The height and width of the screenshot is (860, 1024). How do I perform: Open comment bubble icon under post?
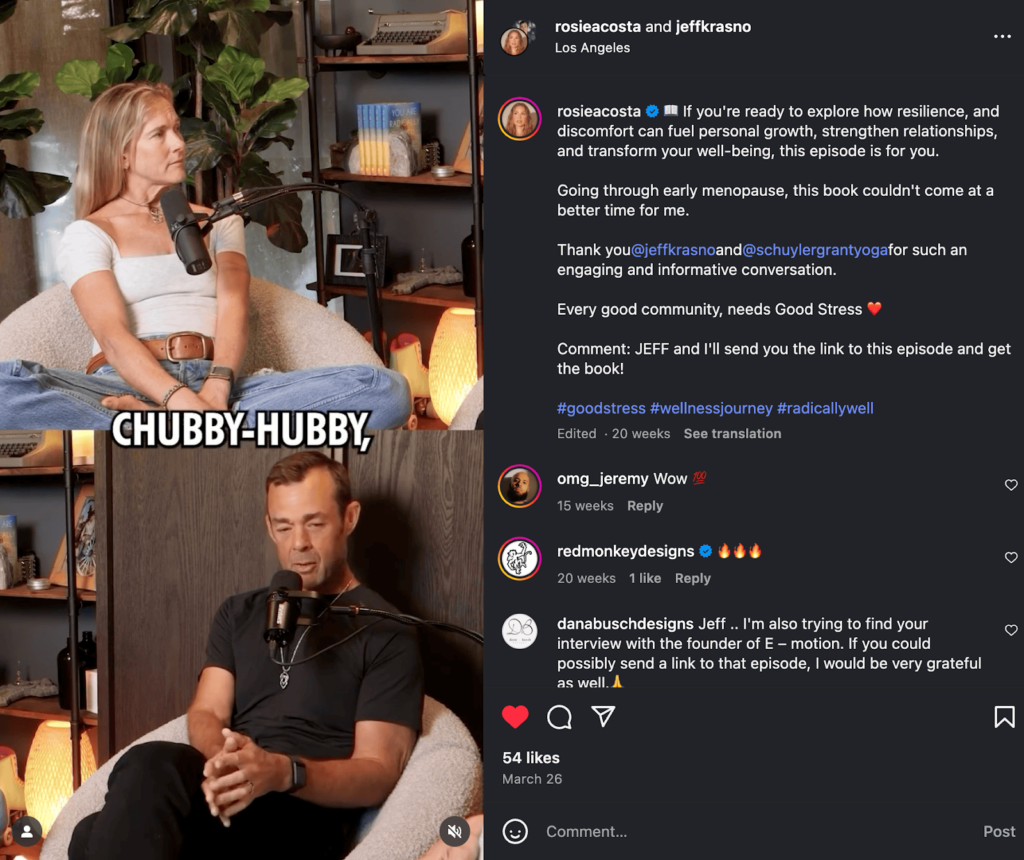(x=559, y=717)
